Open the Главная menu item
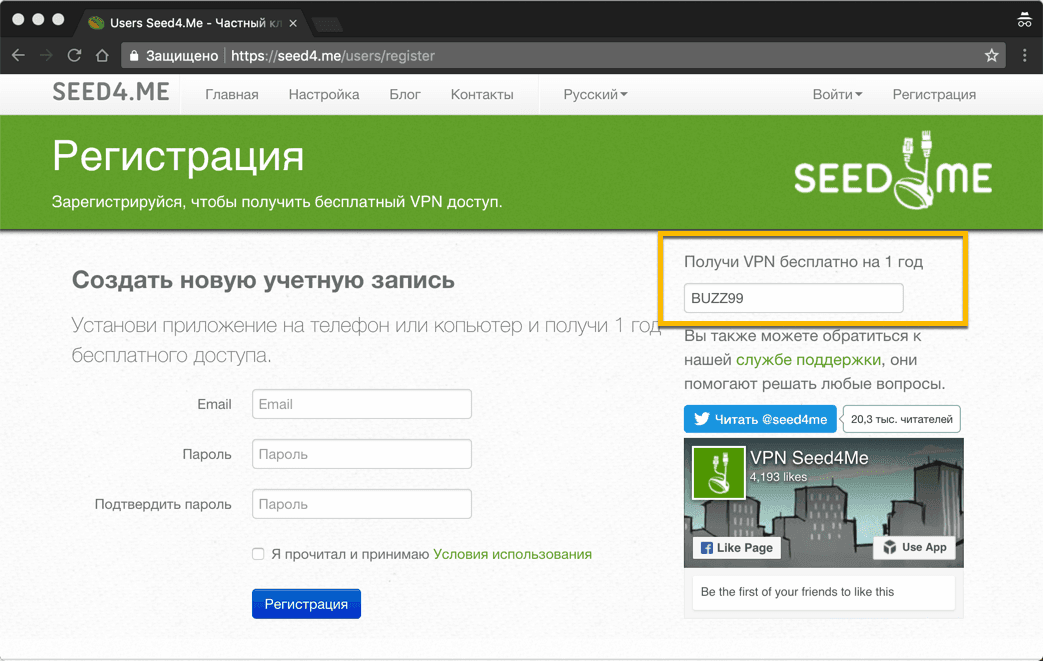1043x661 pixels. click(231, 94)
